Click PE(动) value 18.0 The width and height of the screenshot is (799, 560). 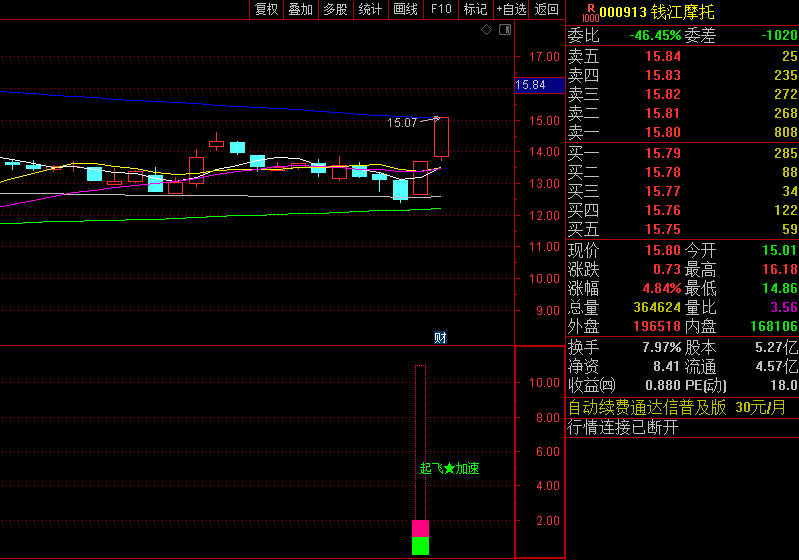tap(784, 385)
